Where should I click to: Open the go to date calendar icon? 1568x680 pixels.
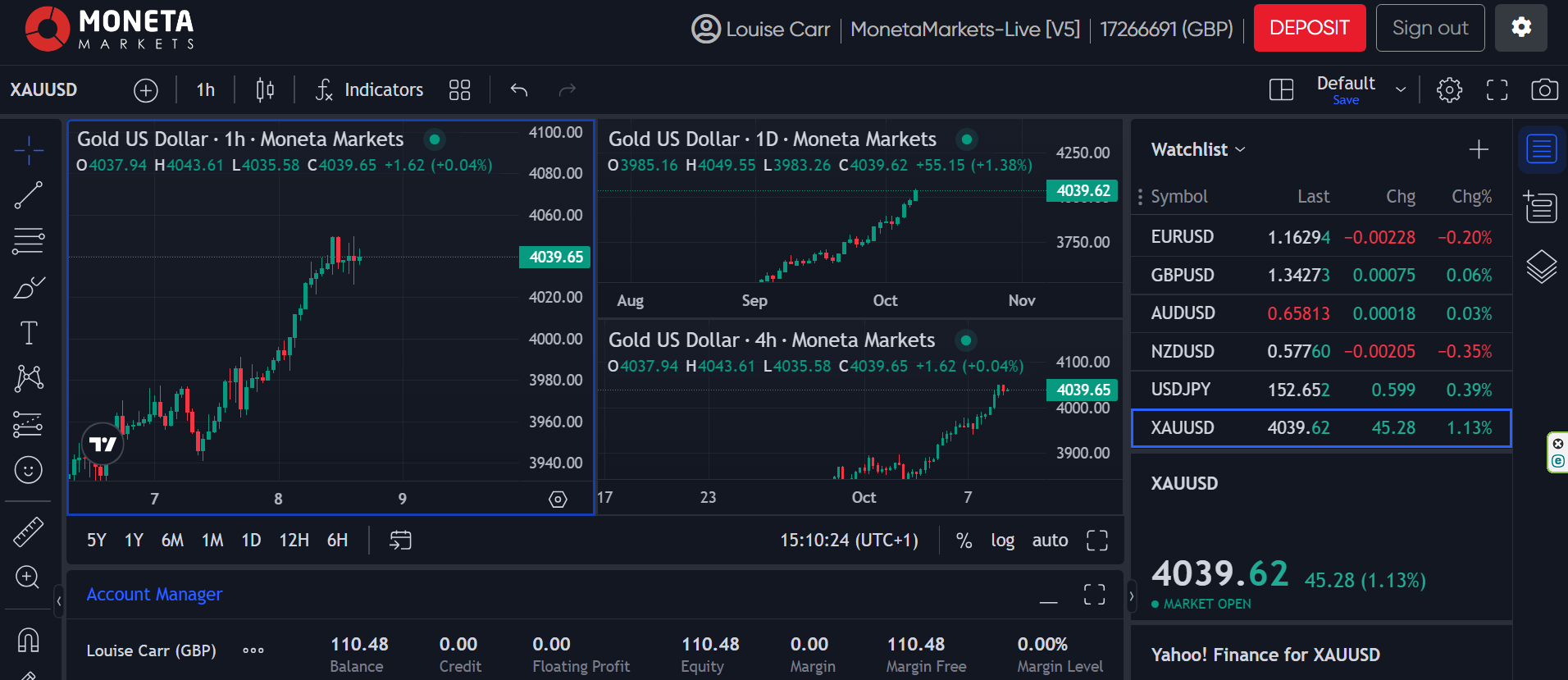tap(400, 541)
